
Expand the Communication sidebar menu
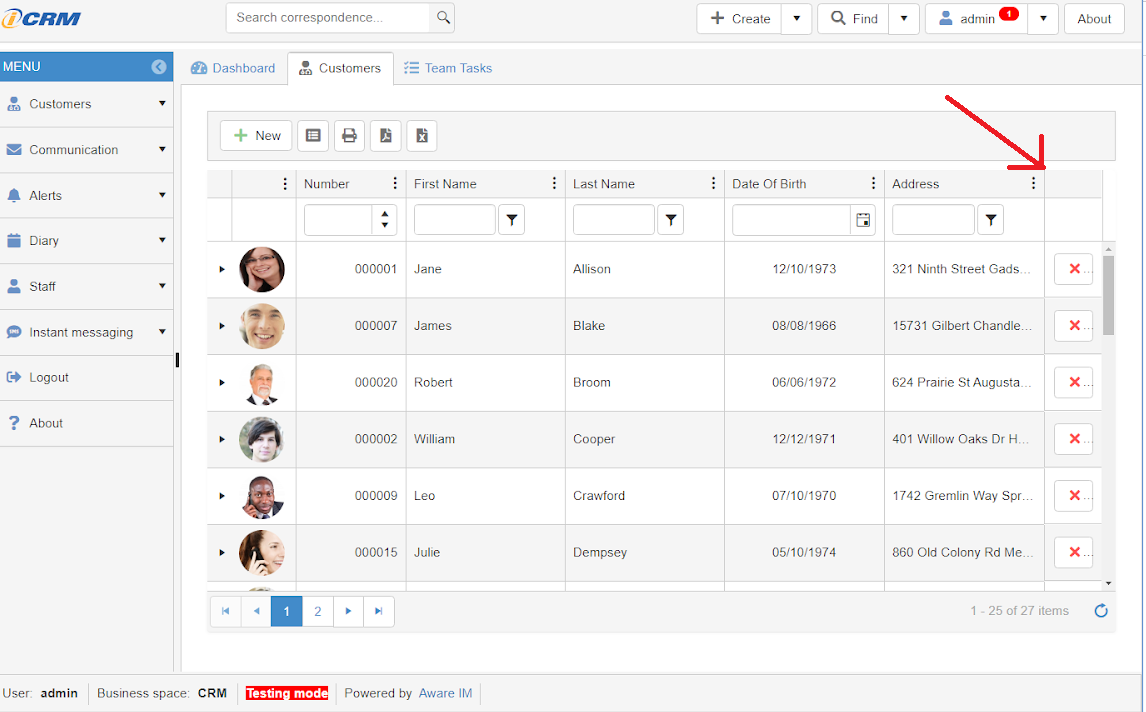(x=86, y=150)
